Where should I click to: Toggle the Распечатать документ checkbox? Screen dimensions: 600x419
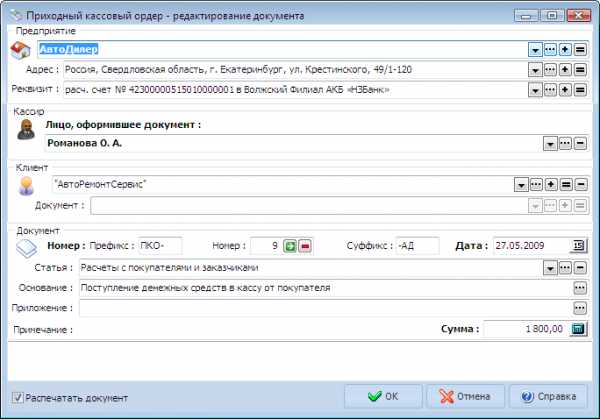(x=17, y=397)
